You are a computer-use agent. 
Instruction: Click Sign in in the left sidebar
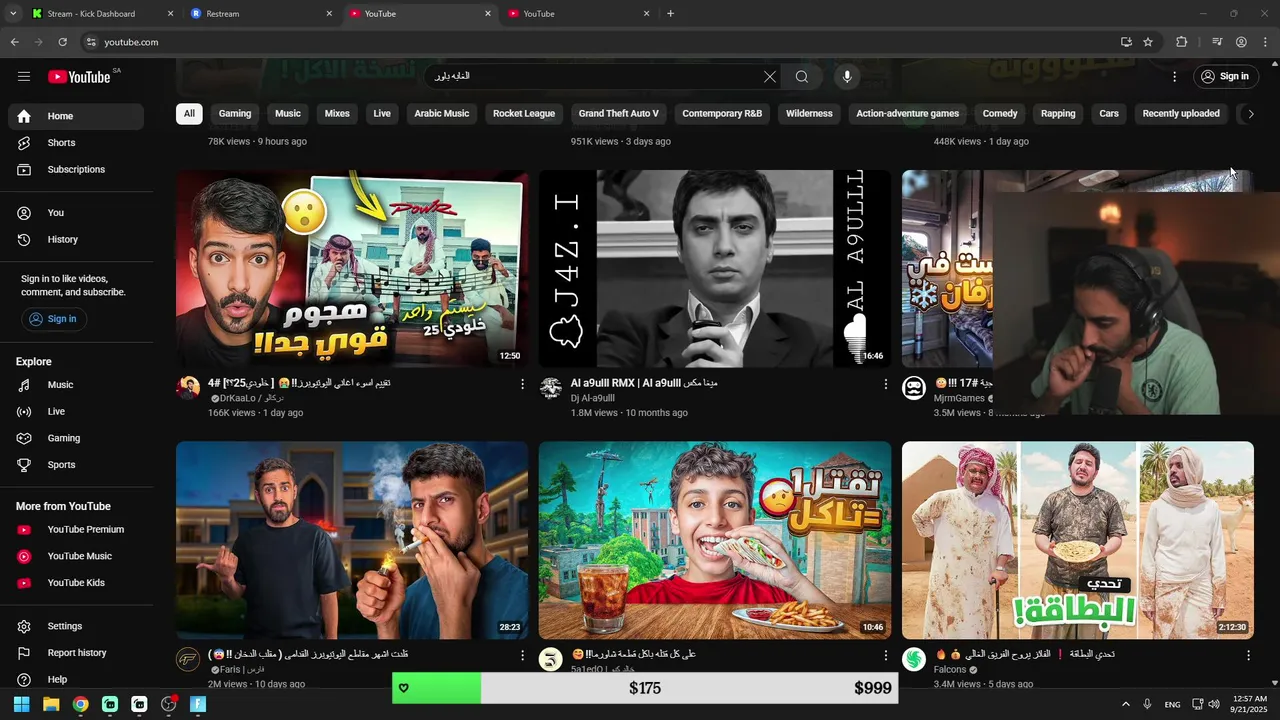[54, 319]
